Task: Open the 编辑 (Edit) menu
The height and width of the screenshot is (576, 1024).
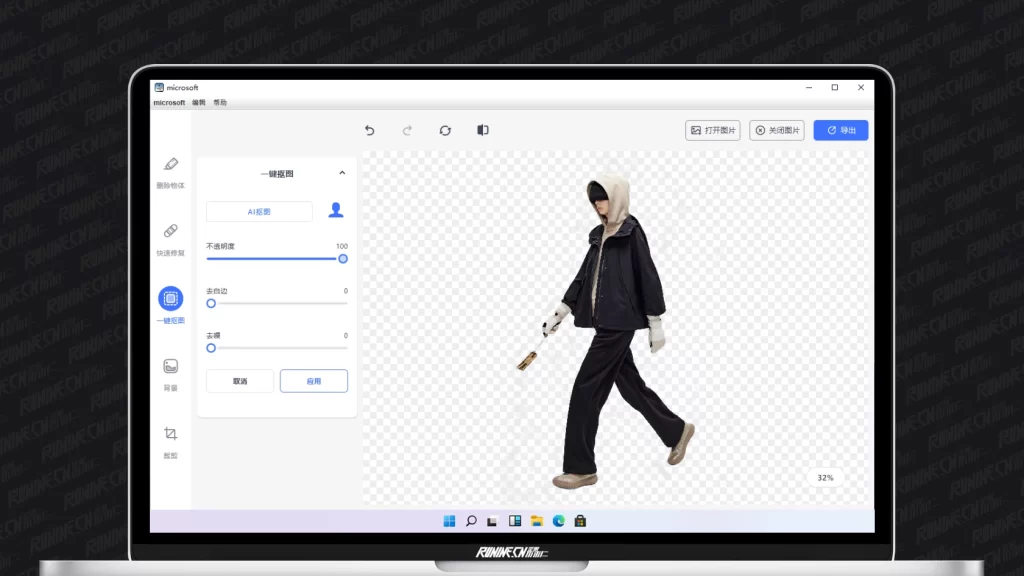Action: click(x=198, y=103)
